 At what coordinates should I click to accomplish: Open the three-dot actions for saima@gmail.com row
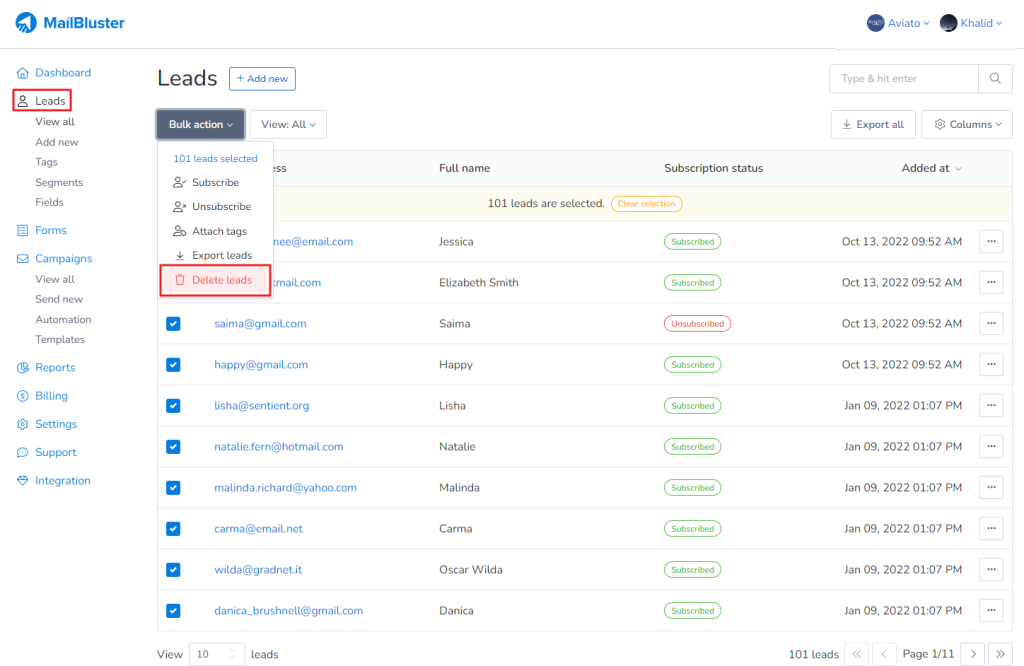point(990,323)
